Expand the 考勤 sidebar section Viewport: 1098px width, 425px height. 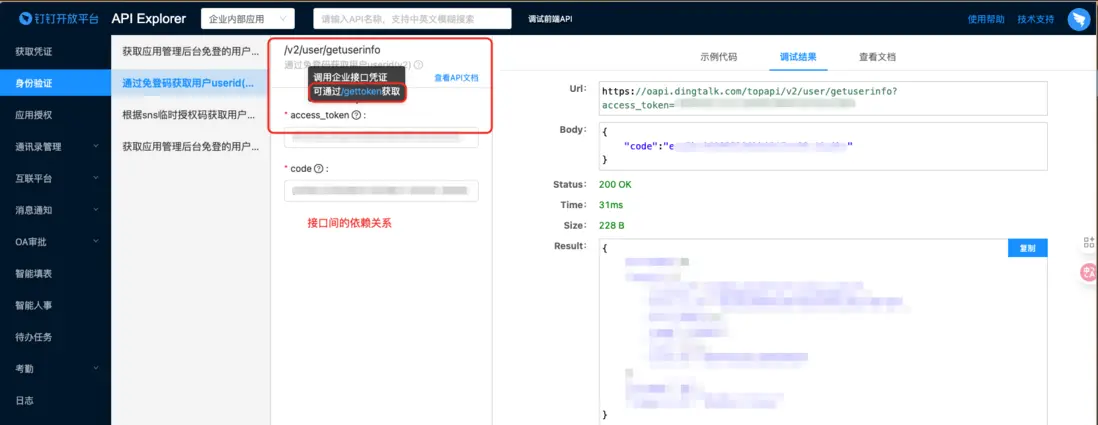tap(55, 368)
